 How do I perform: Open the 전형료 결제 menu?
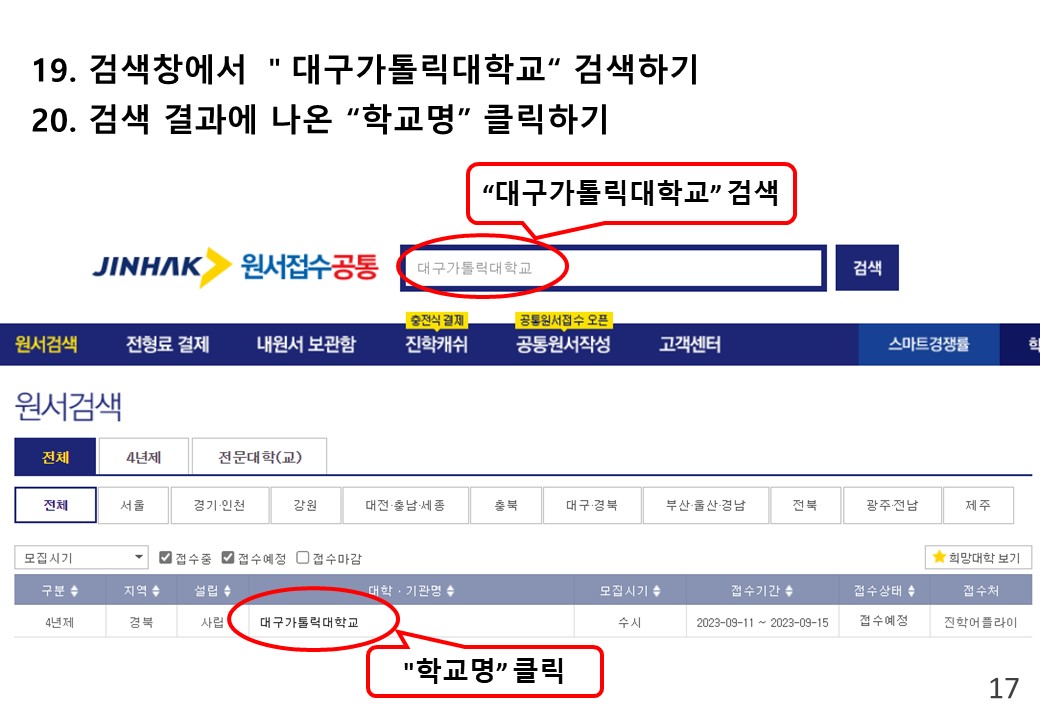coord(168,344)
